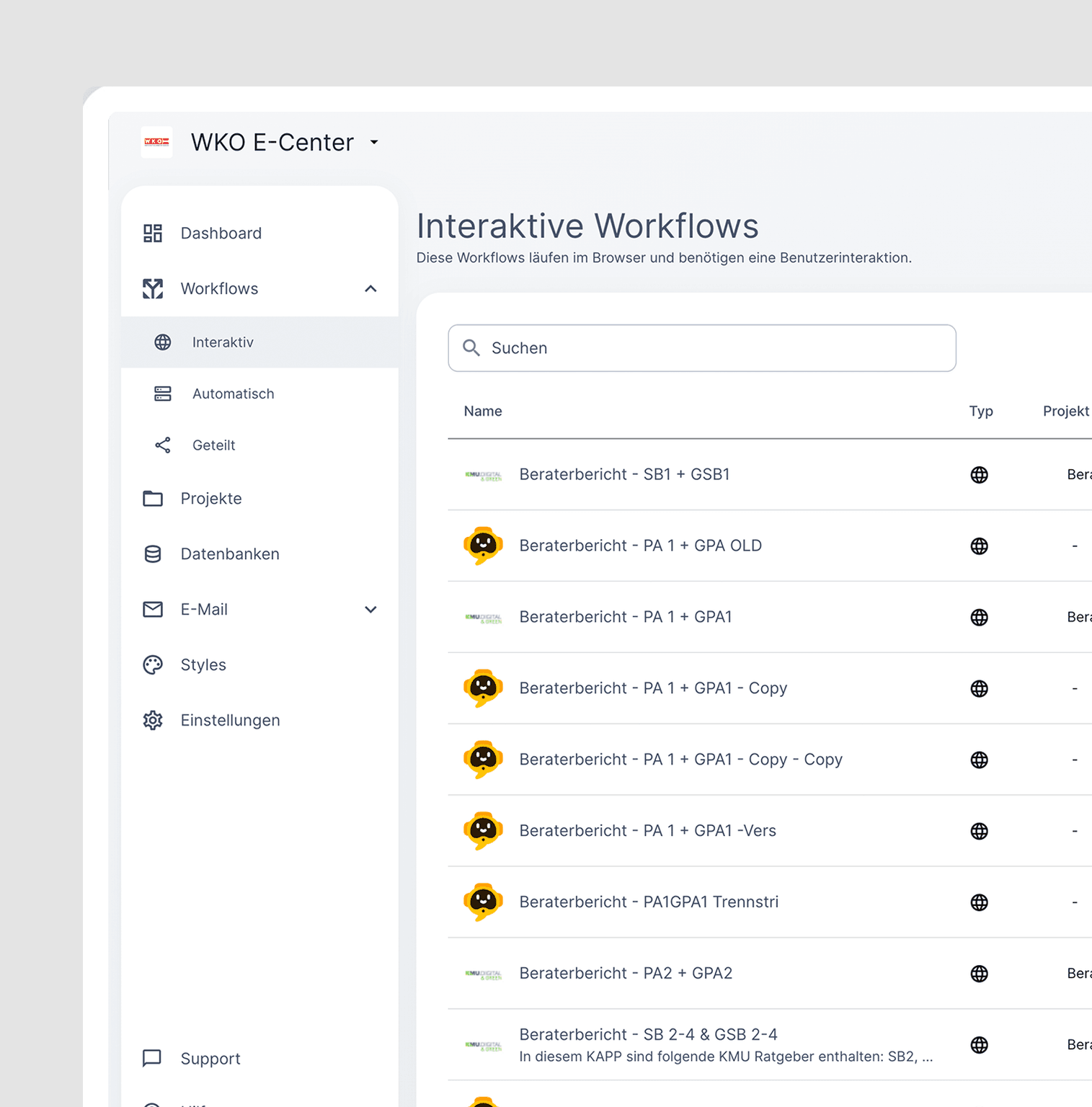Open workflow Beraterbericht - PA2 + GPA2
This screenshot has height=1107, width=1092.
tap(626, 974)
